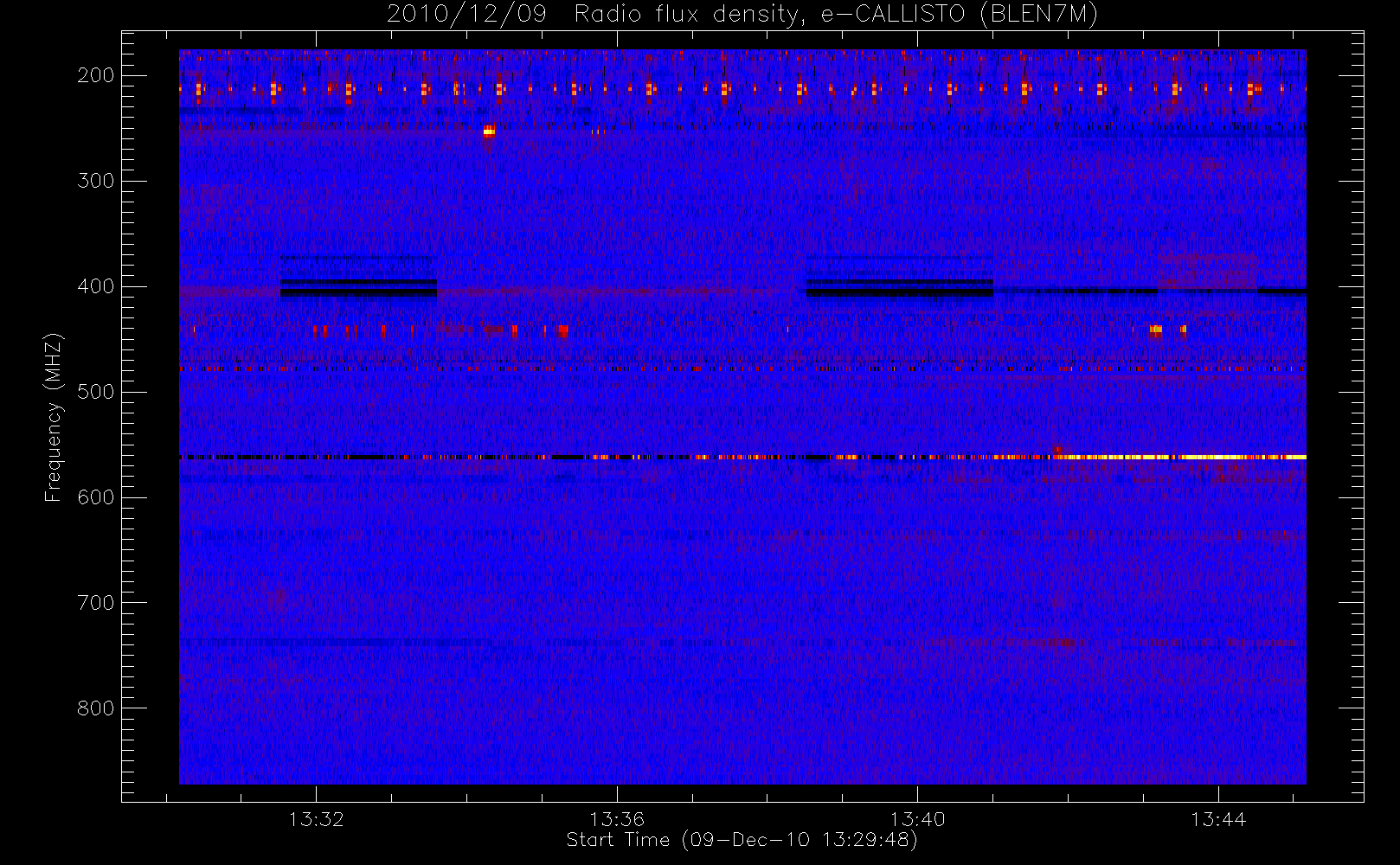Click the 300 frequency tick label
Screen dimensions: 1400x865
click(x=95, y=181)
